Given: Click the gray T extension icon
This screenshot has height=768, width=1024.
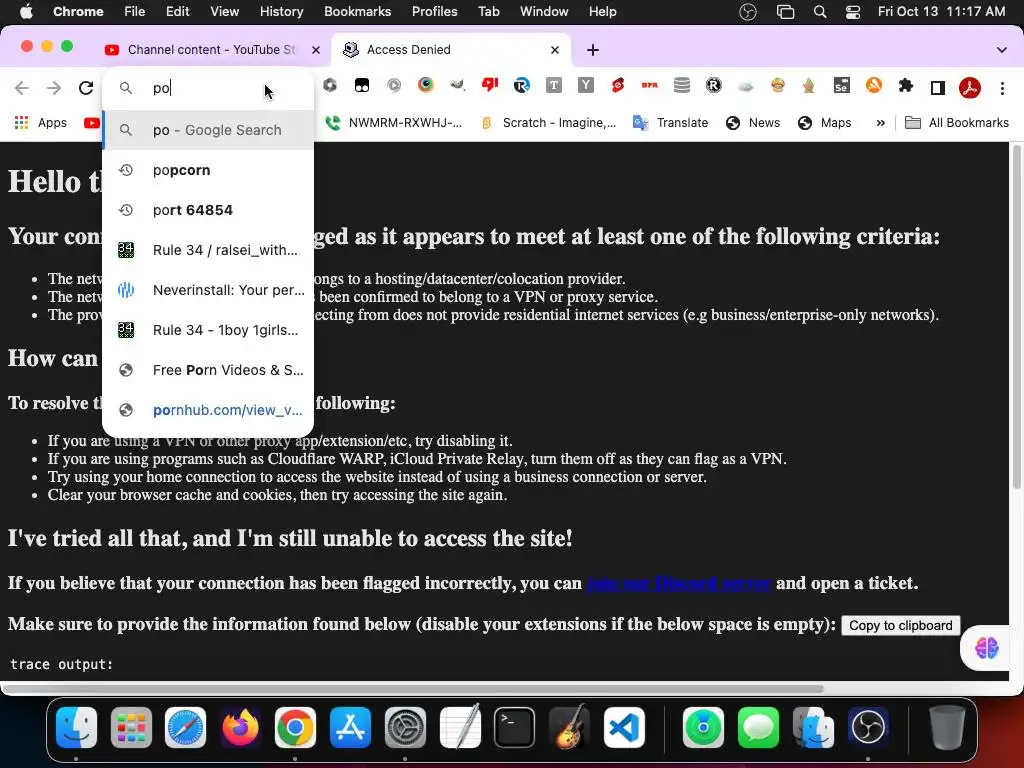Looking at the screenshot, I should coord(554,85).
